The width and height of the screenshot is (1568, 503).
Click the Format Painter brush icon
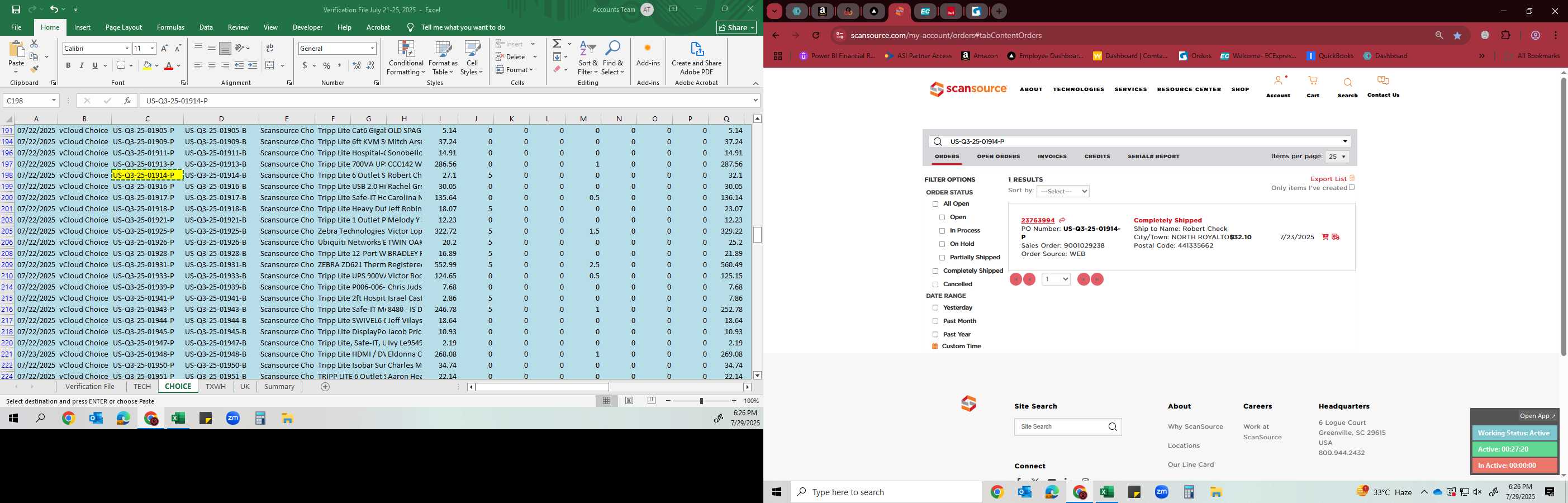click(34, 69)
